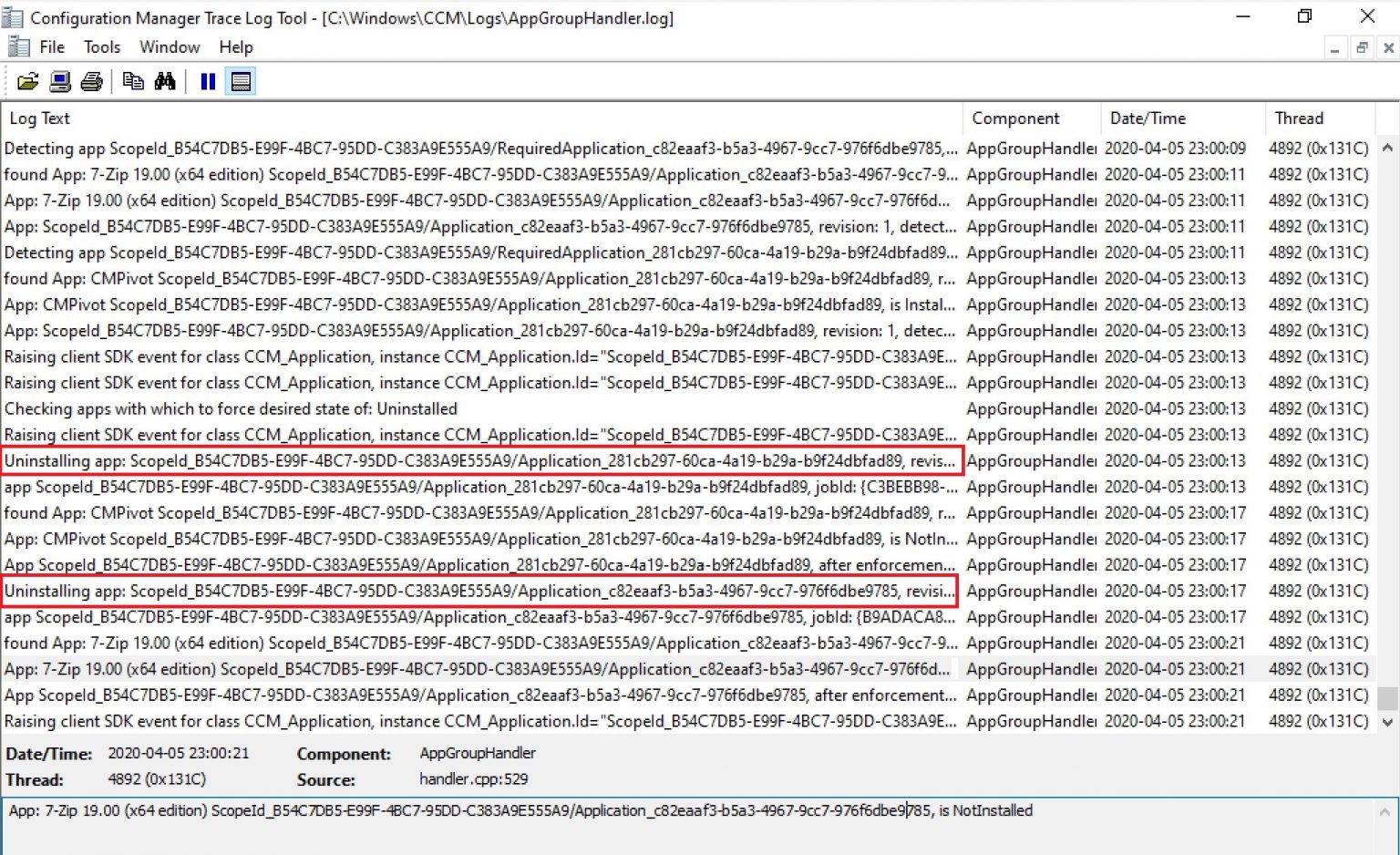Click the Thread column header
Image resolution: width=1400 pixels, height=855 pixels.
coord(1300,118)
